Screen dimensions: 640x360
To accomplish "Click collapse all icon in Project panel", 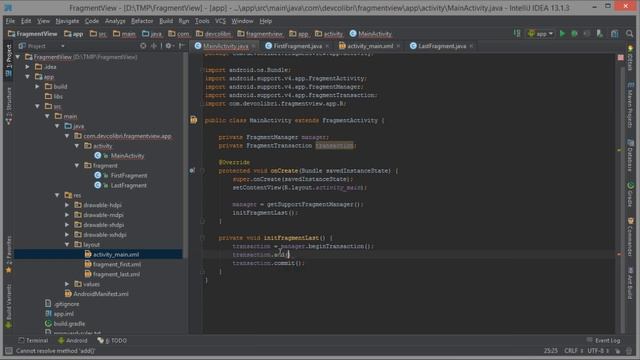I will pyautogui.click(x=154, y=46).
